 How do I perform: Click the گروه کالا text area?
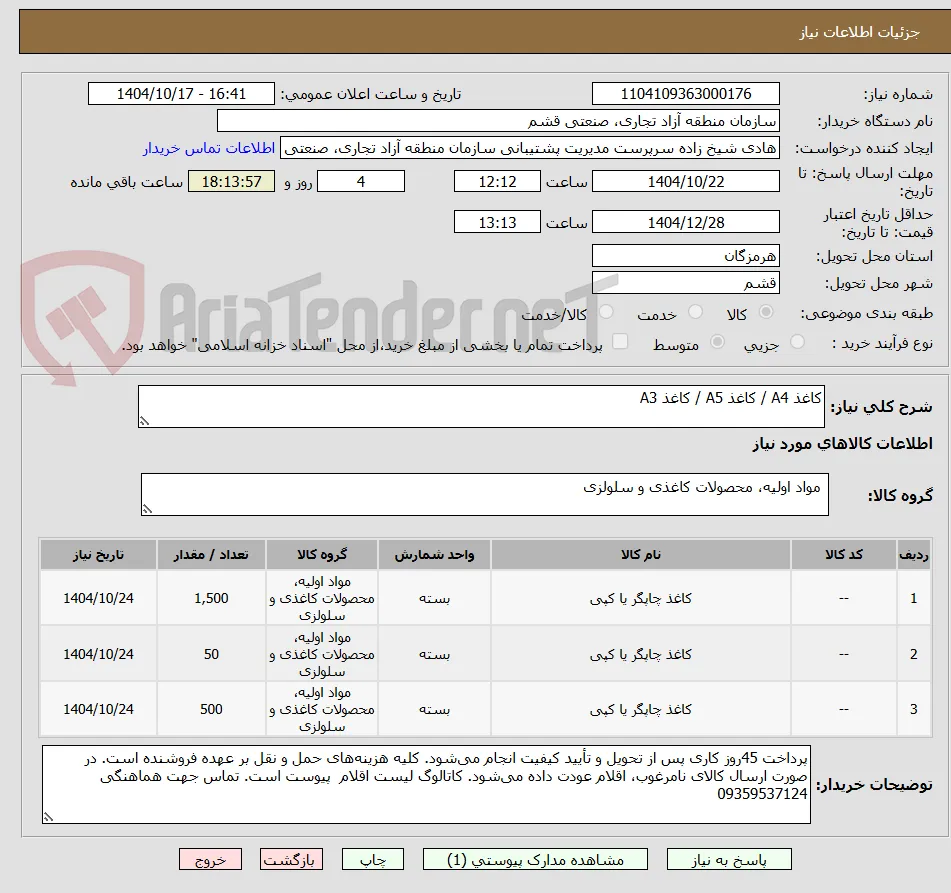click(485, 494)
